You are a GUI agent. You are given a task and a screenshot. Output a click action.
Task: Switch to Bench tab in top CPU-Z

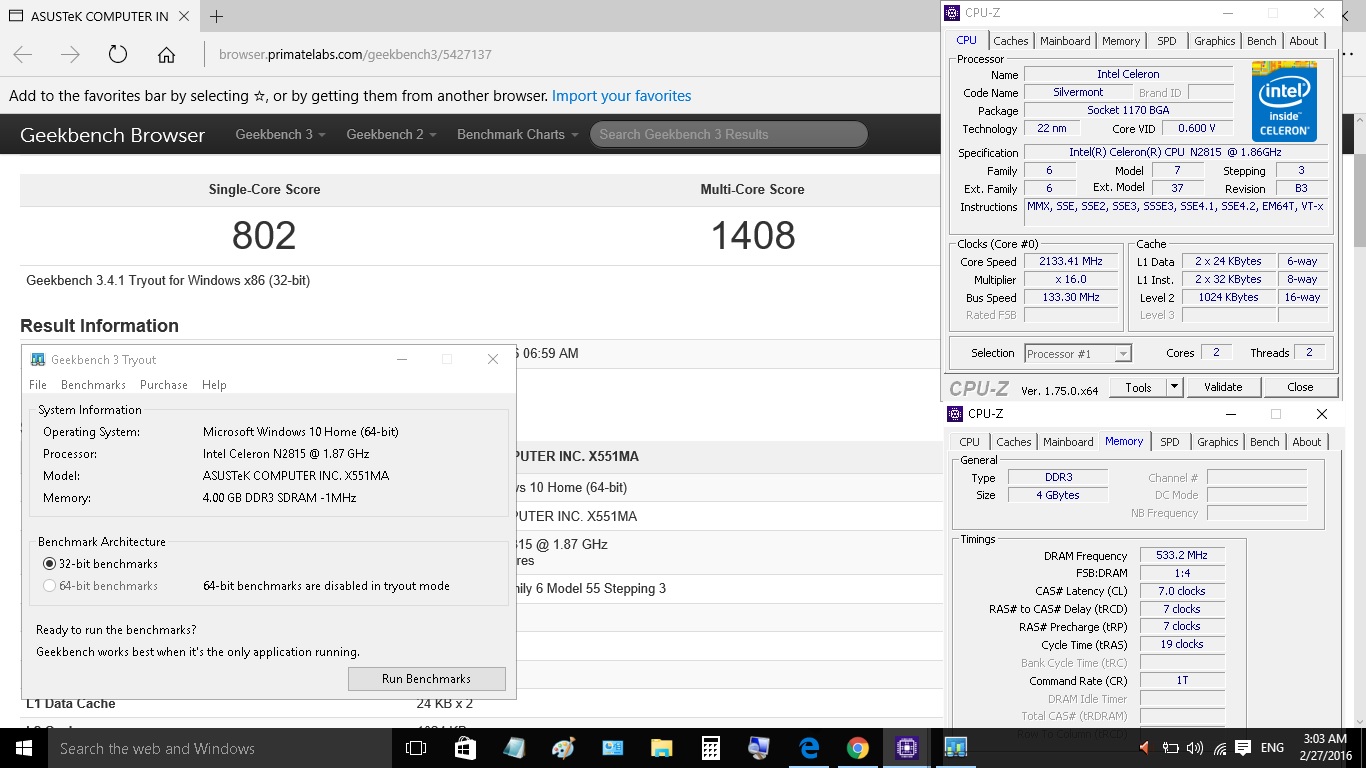1262,41
